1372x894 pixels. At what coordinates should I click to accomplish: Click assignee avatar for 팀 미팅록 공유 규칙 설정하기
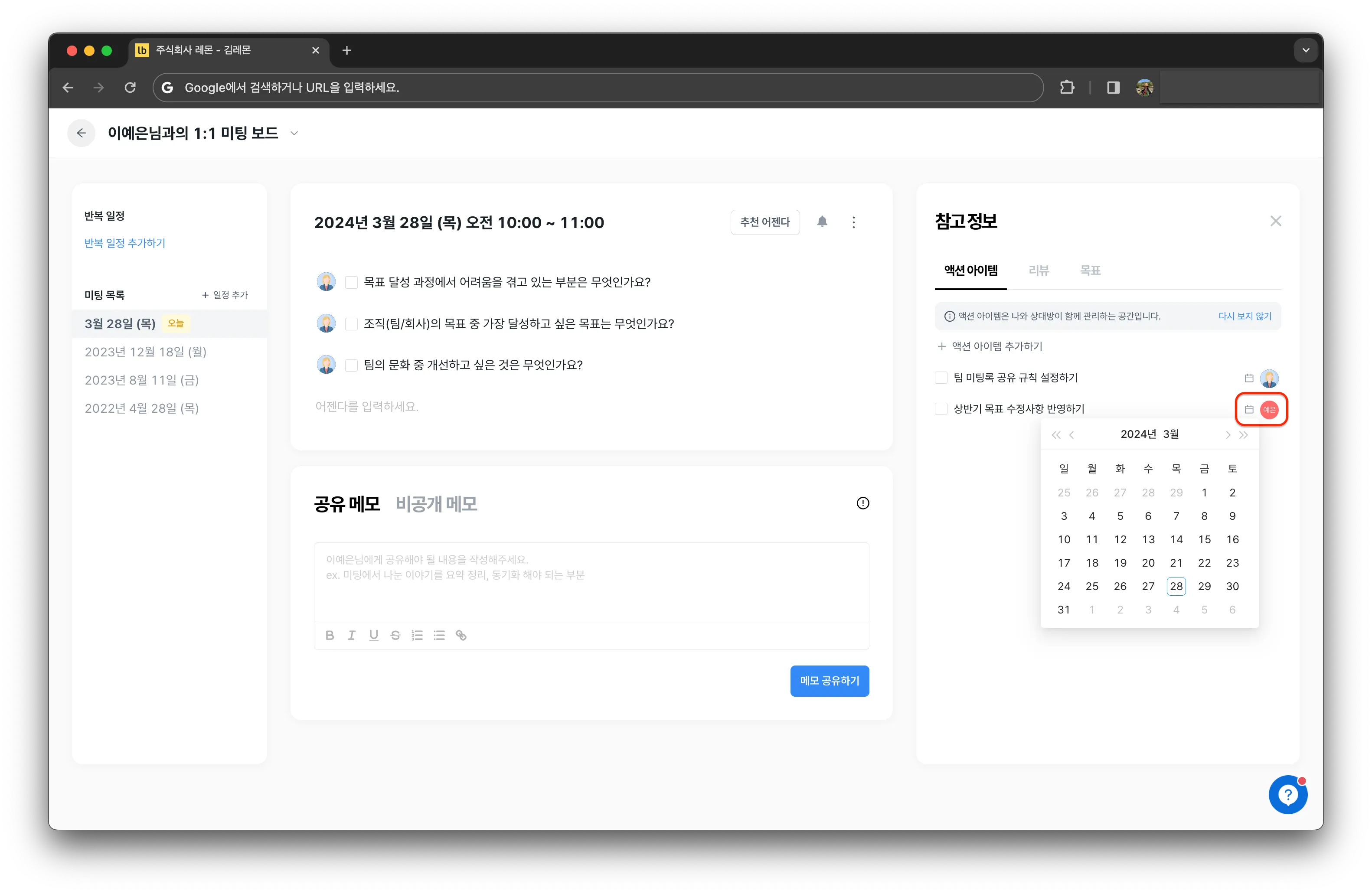[x=1269, y=378]
